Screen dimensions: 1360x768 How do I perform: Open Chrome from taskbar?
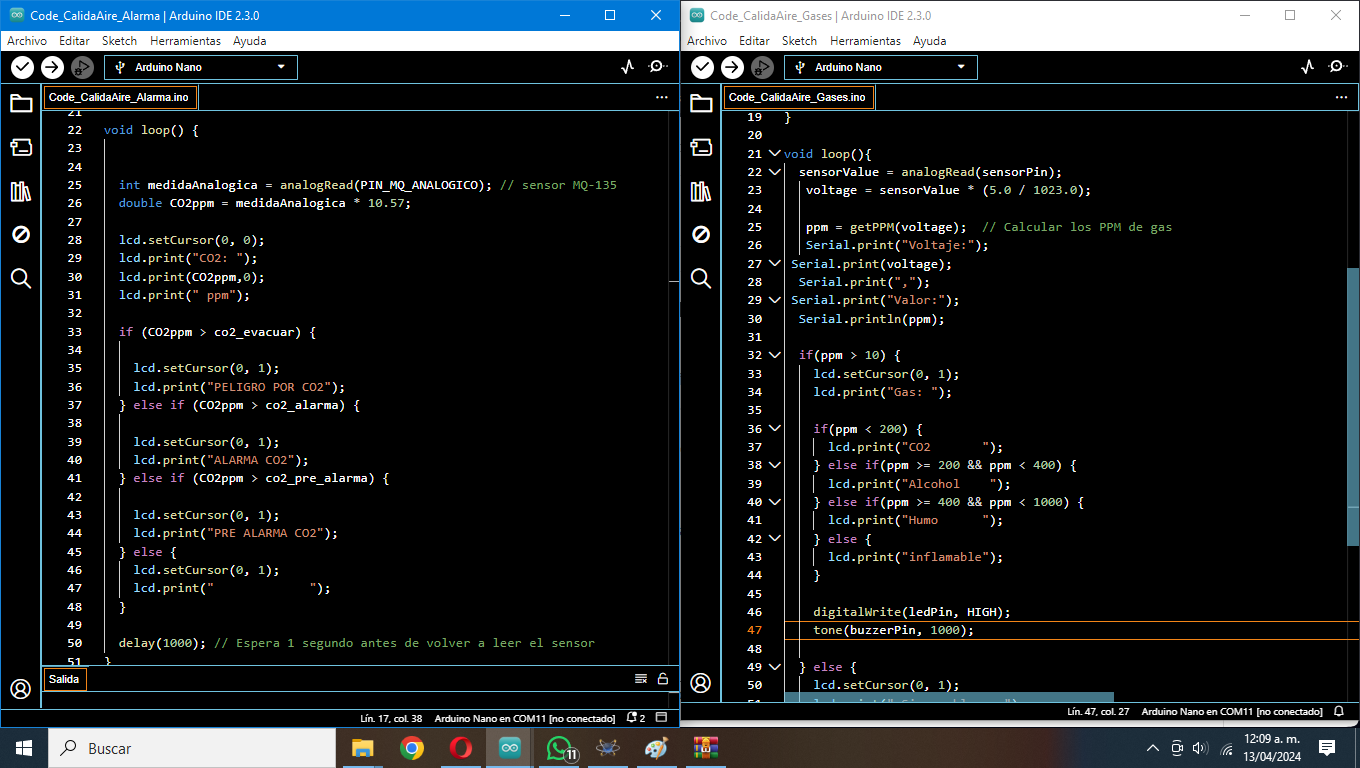(x=411, y=748)
